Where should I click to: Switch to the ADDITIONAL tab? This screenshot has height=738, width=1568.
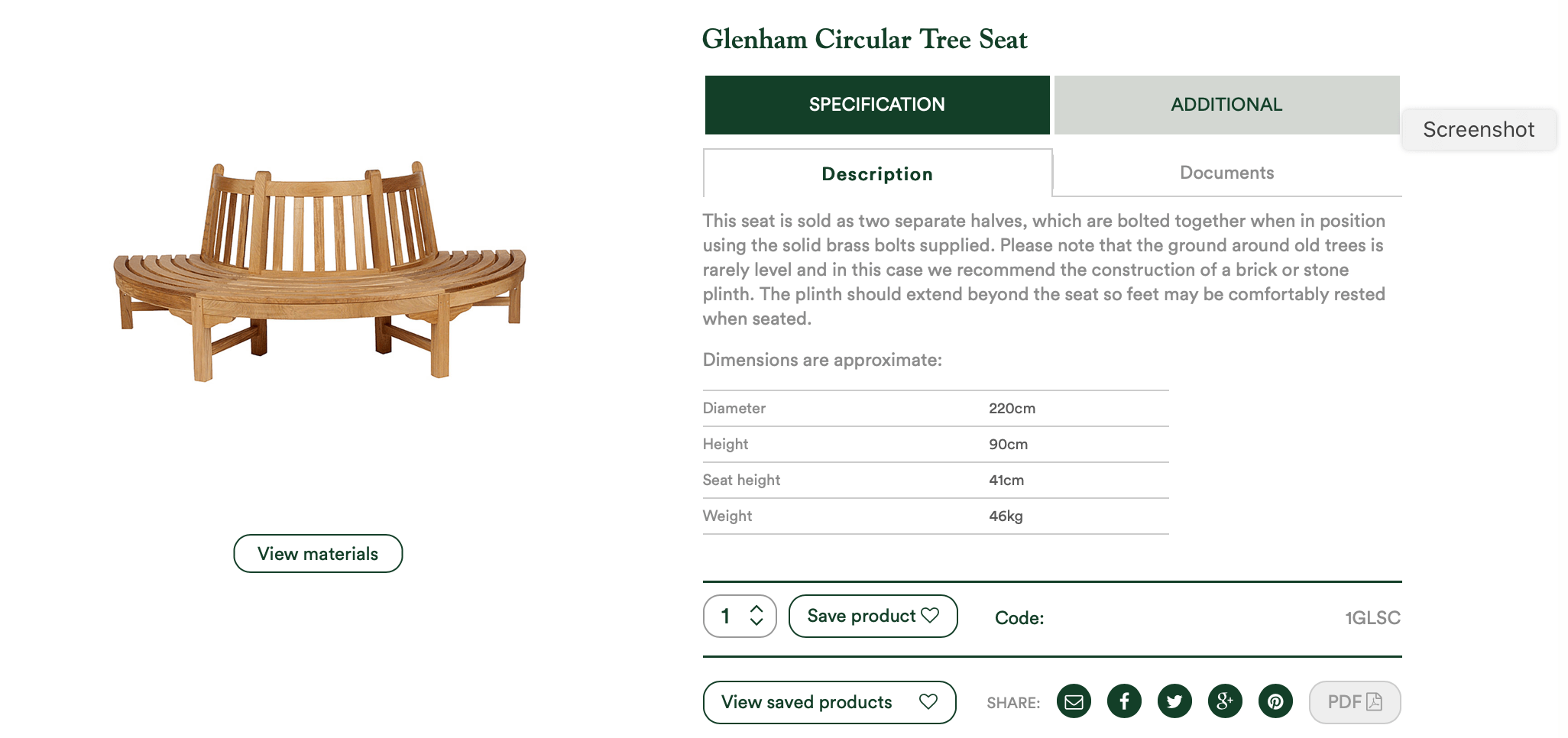1227,105
